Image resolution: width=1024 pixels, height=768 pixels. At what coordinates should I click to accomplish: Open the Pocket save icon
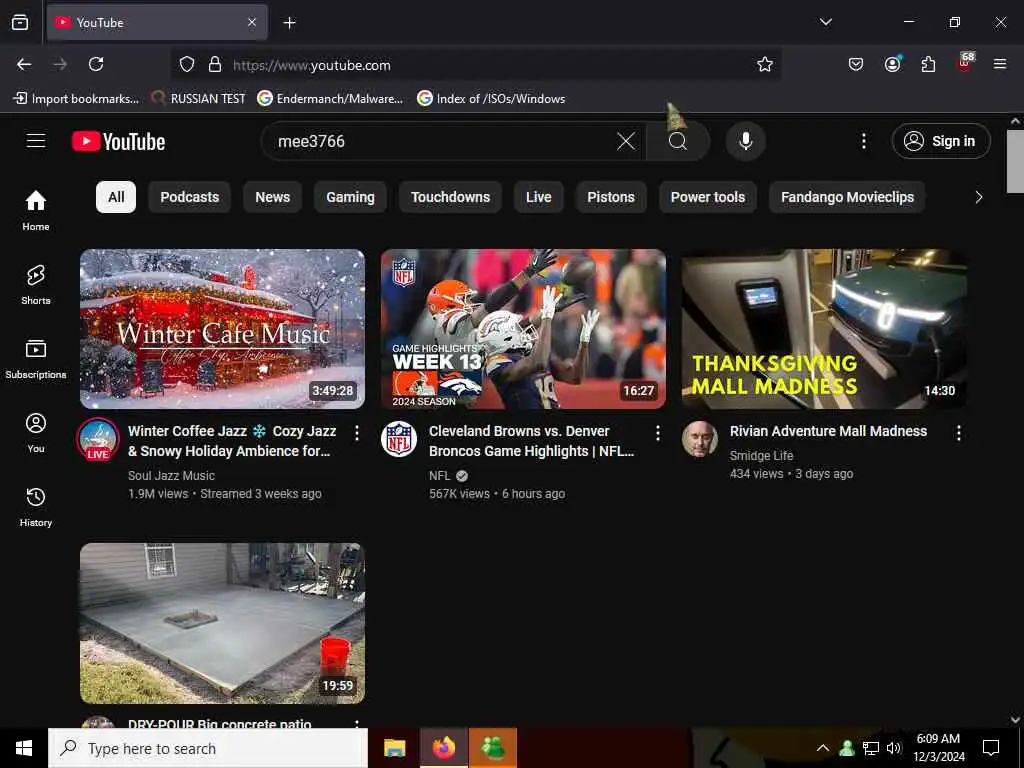(856, 64)
